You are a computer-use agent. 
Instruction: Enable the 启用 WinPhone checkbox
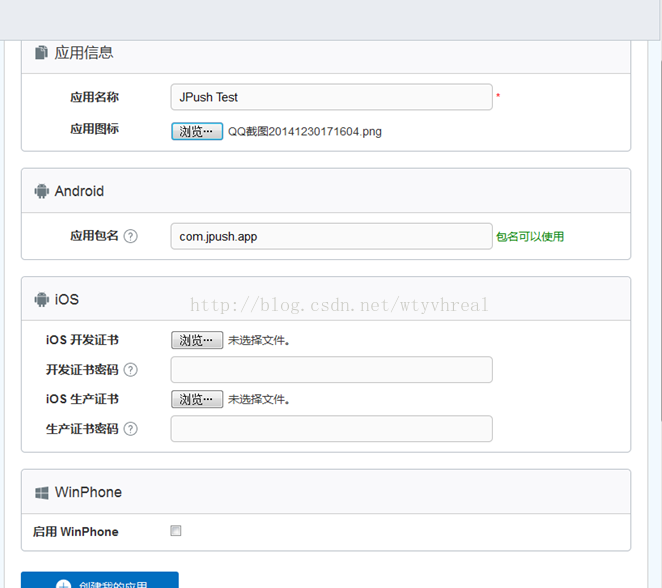click(176, 531)
